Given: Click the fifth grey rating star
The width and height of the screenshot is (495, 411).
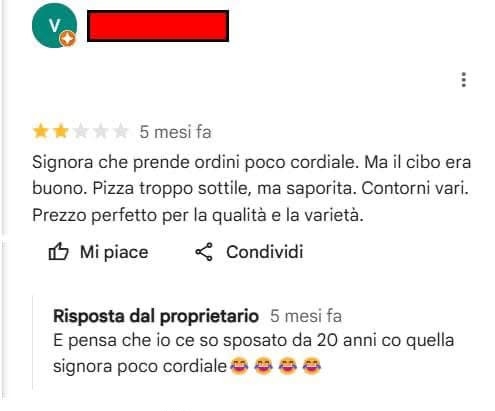Looking at the screenshot, I should [121, 131].
